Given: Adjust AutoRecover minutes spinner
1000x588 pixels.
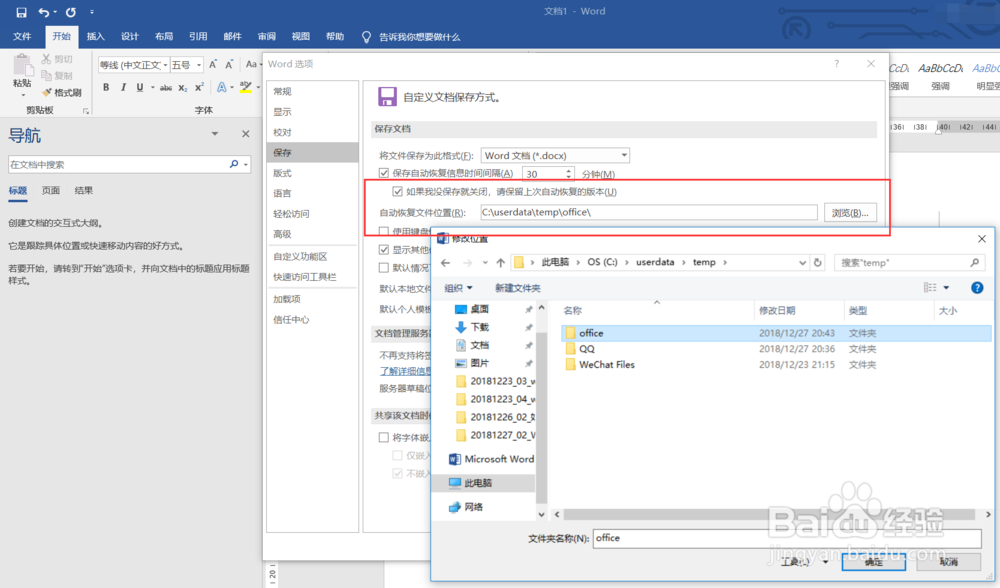Looking at the screenshot, I should coord(568,173).
